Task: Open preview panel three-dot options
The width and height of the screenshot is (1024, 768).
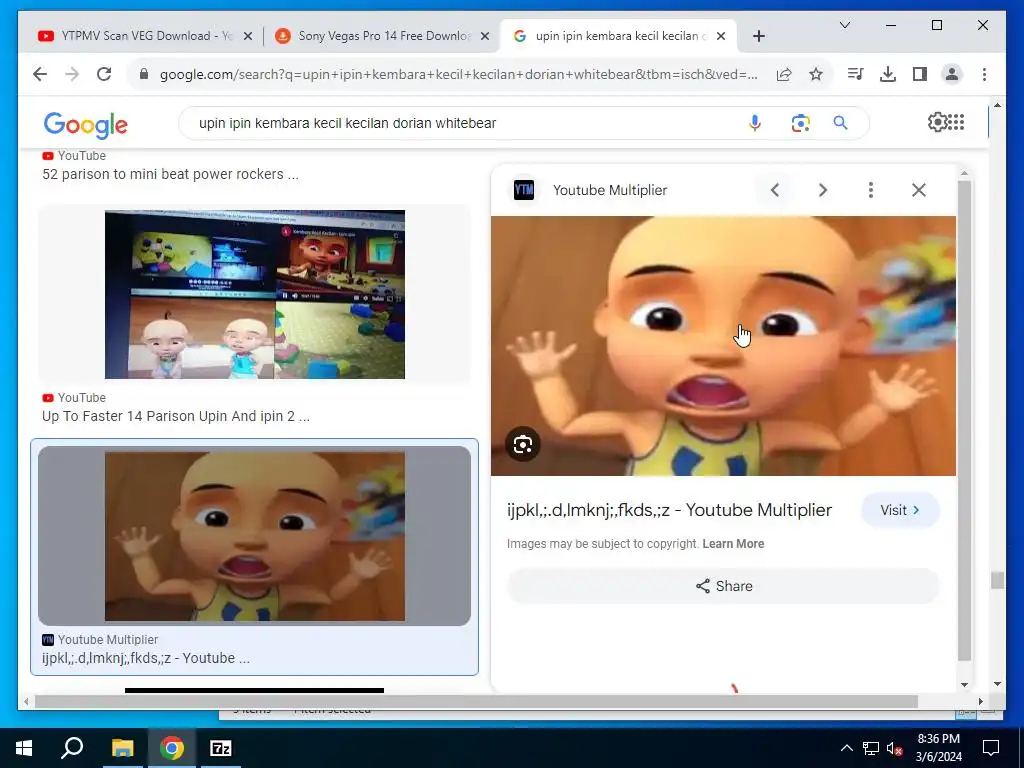Action: (871, 190)
